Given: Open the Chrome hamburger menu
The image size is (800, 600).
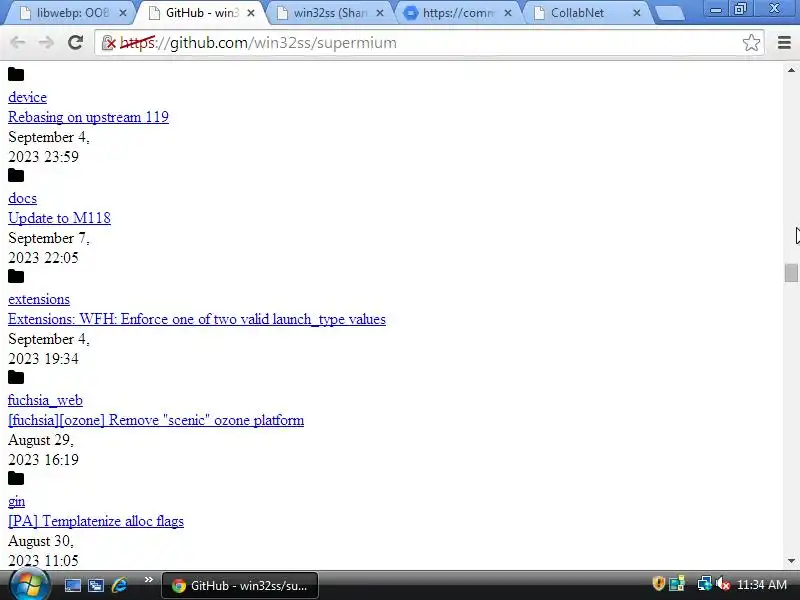Looking at the screenshot, I should [x=784, y=42].
